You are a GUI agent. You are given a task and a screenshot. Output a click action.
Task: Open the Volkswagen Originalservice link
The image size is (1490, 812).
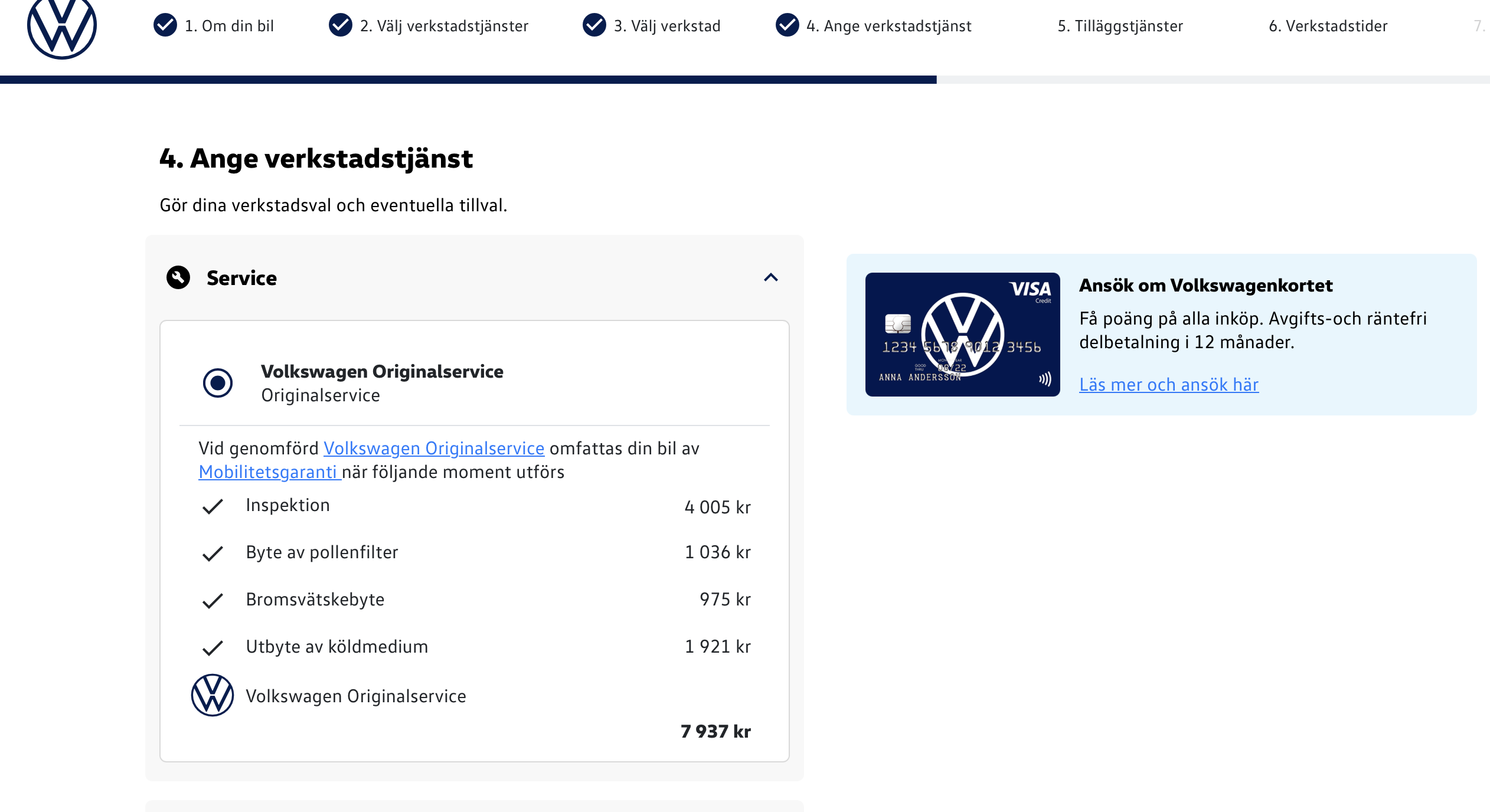(434, 448)
